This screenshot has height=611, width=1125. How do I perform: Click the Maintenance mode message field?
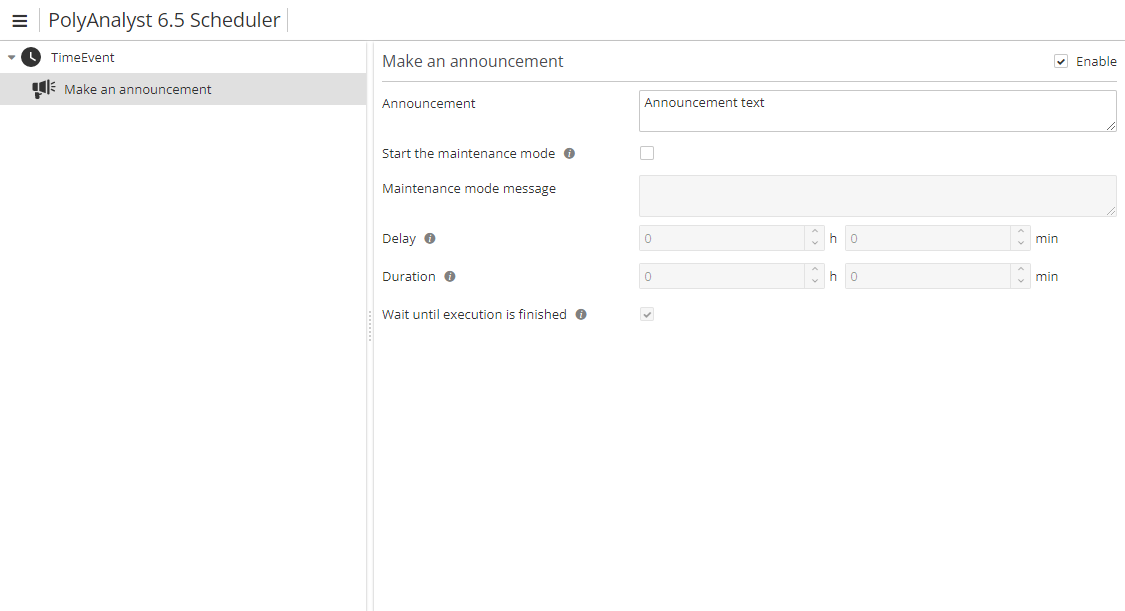877,196
